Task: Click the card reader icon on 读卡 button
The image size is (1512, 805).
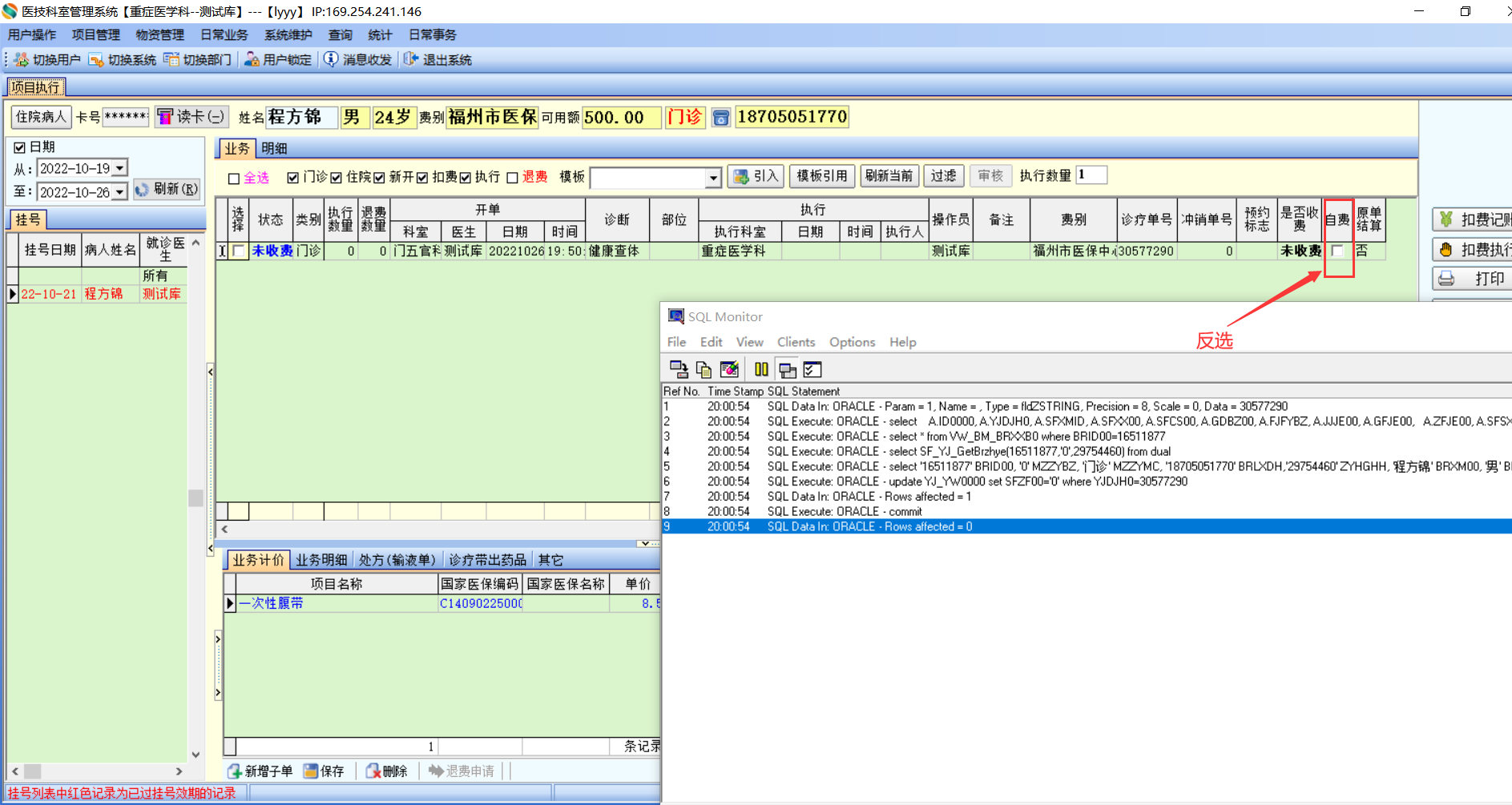Action: 165,117
